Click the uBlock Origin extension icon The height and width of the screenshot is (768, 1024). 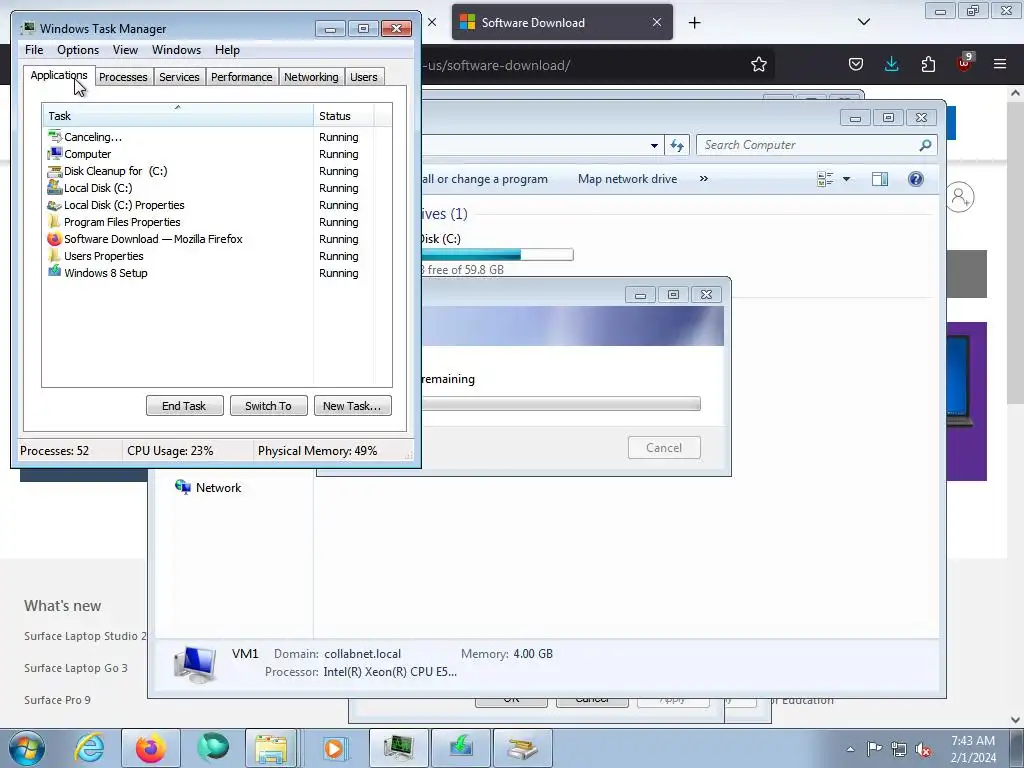pyautogui.click(x=964, y=63)
